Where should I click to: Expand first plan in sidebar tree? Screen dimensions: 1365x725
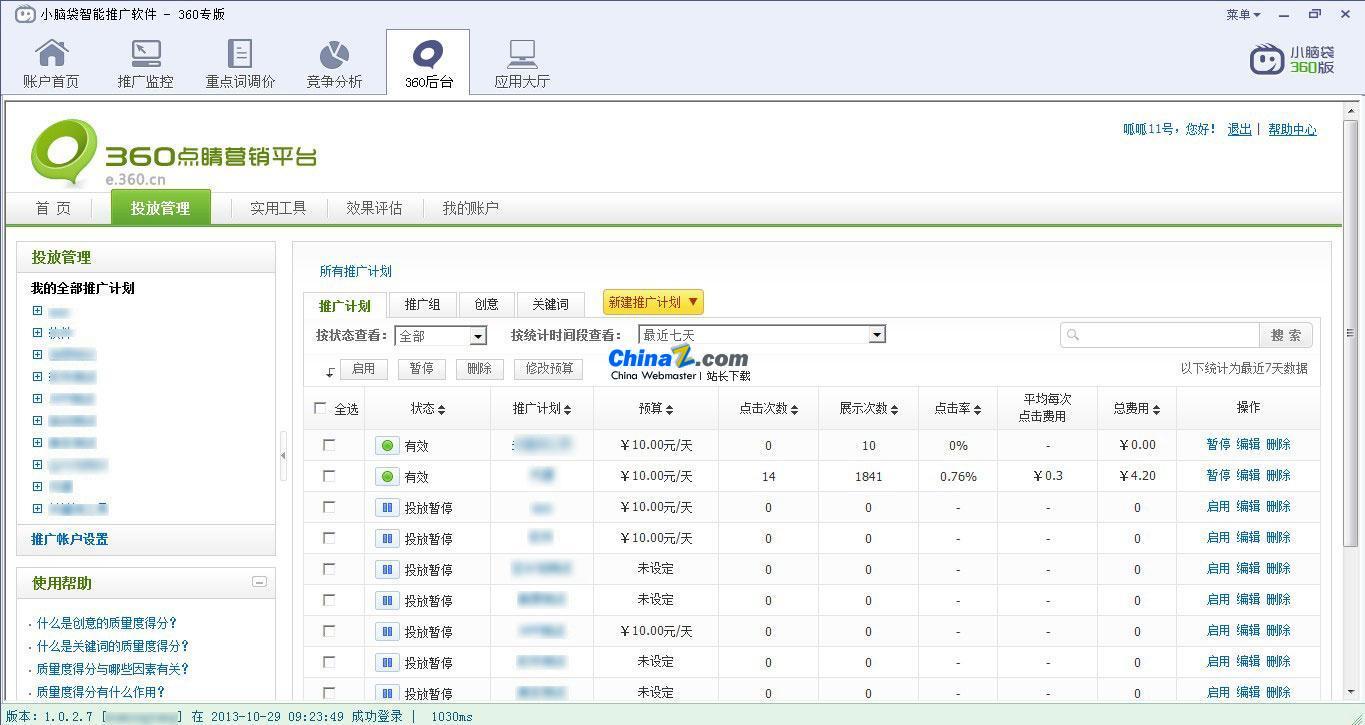point(37,311)
